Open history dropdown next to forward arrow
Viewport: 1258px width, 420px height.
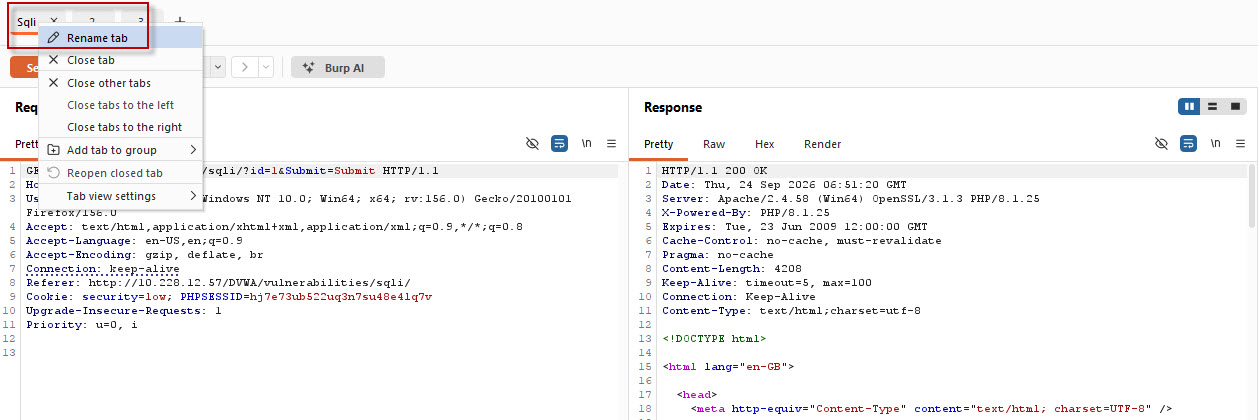click(x=267, y=67)
